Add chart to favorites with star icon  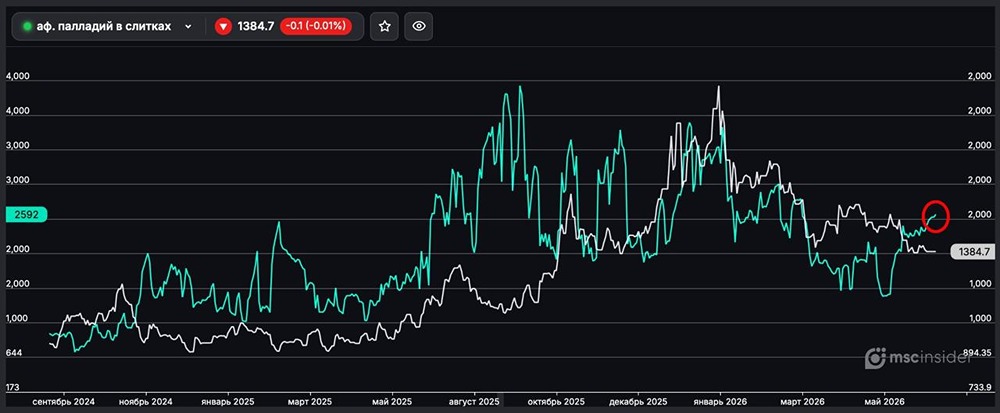(x=385, y=26)
